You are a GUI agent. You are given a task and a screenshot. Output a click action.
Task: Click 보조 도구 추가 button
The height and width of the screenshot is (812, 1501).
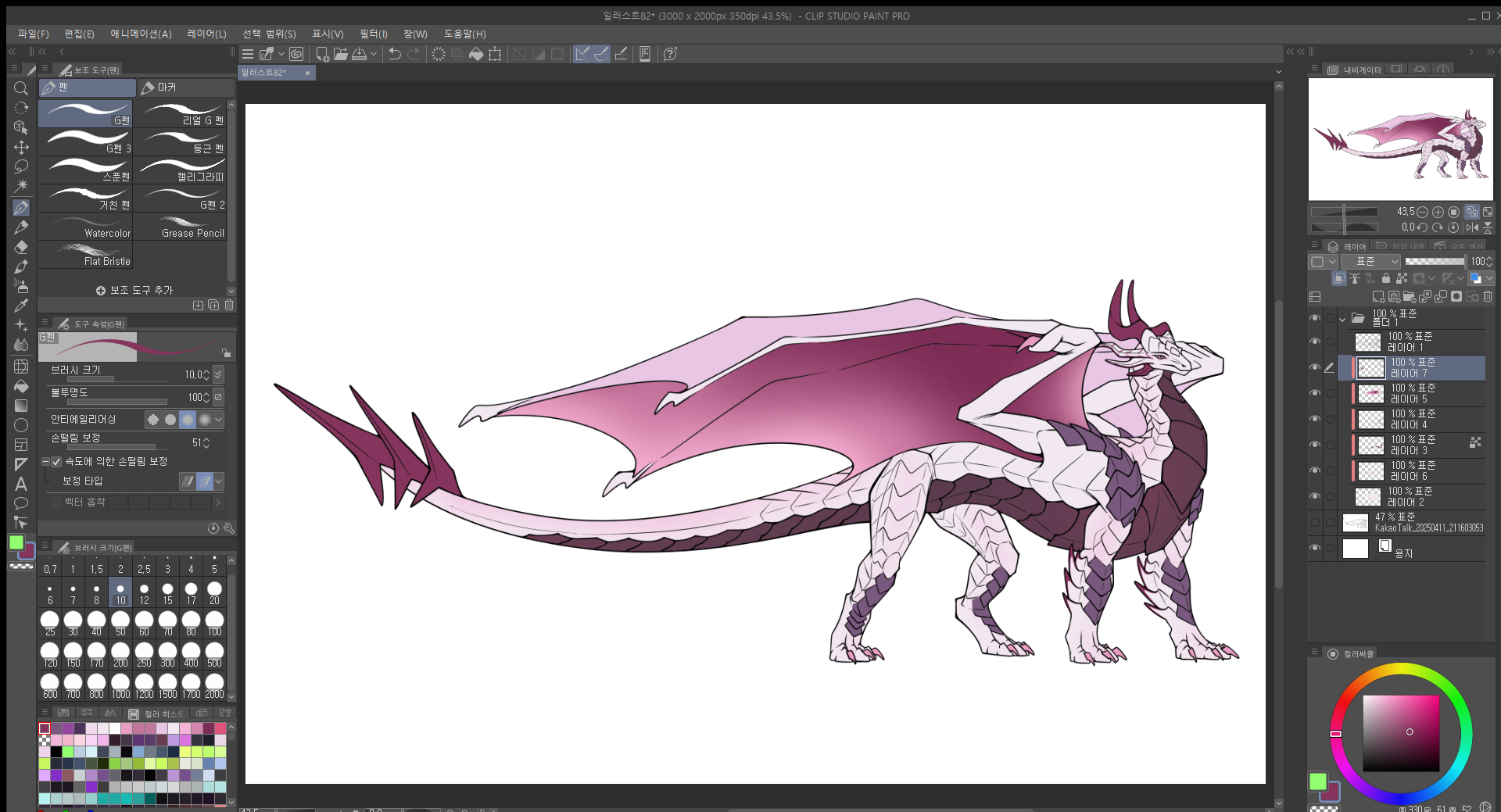point(134,290)
